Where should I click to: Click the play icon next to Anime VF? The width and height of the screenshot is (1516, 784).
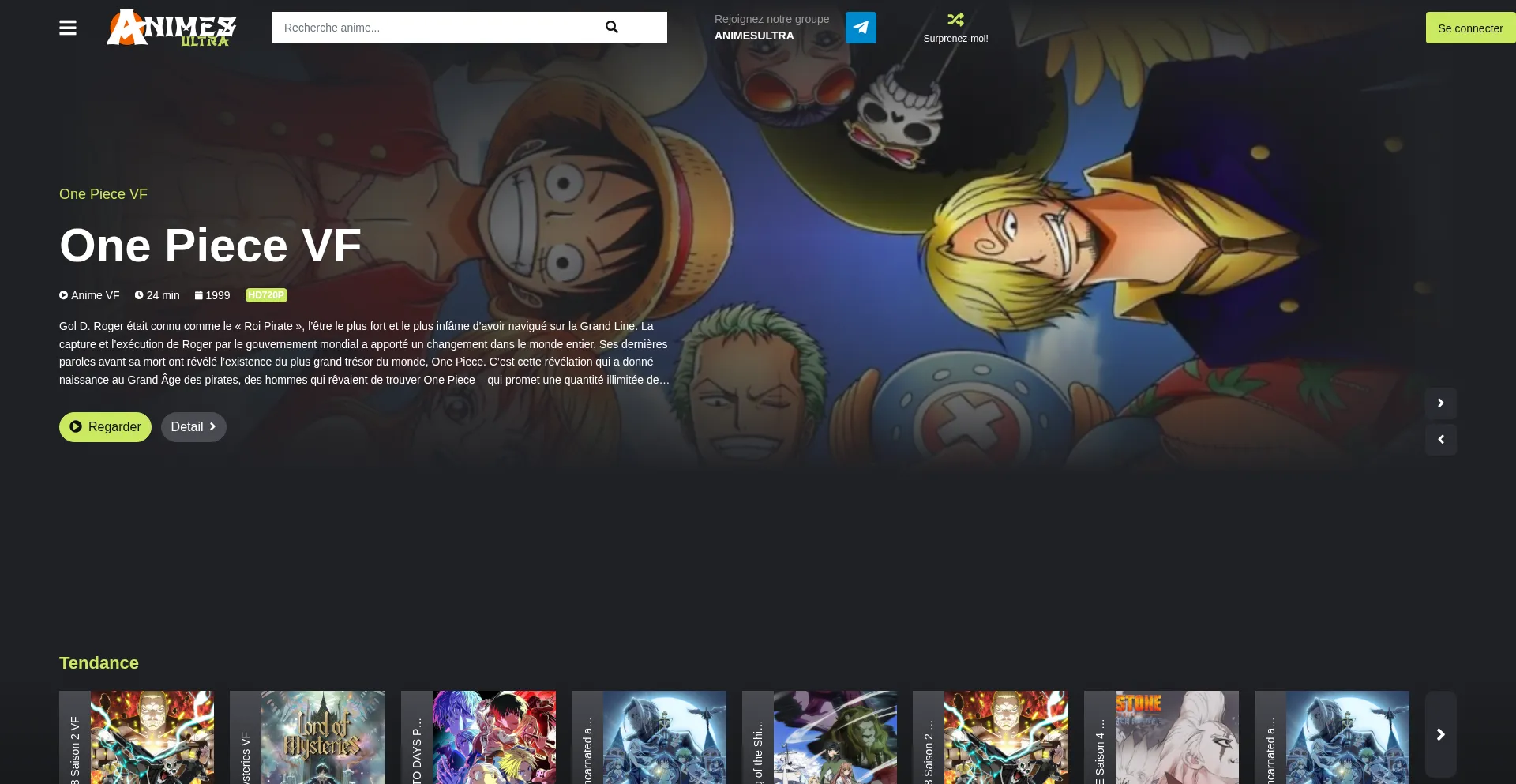click(x=63, y=295)
